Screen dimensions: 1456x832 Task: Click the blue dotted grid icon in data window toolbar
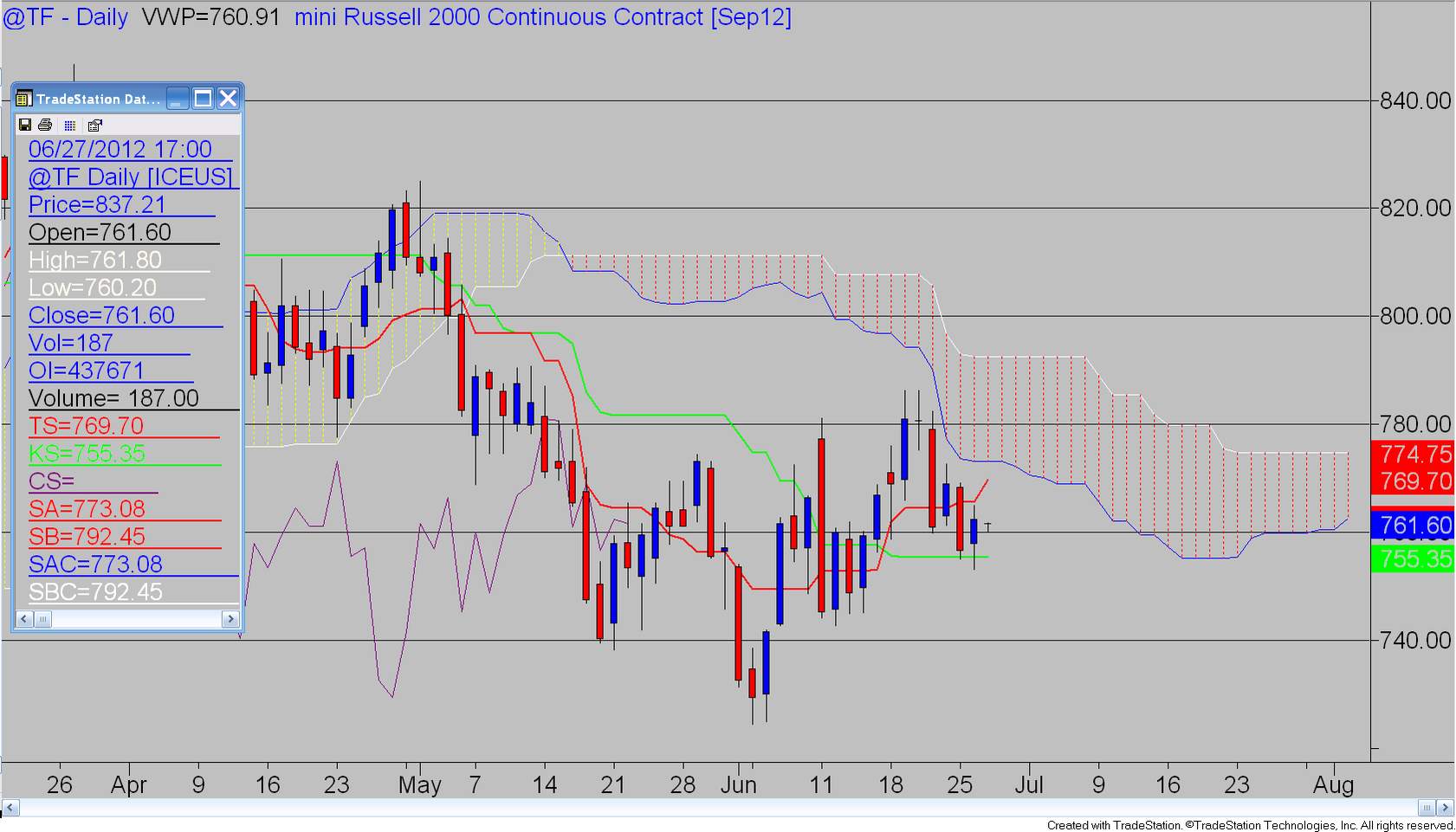point(70,126)
